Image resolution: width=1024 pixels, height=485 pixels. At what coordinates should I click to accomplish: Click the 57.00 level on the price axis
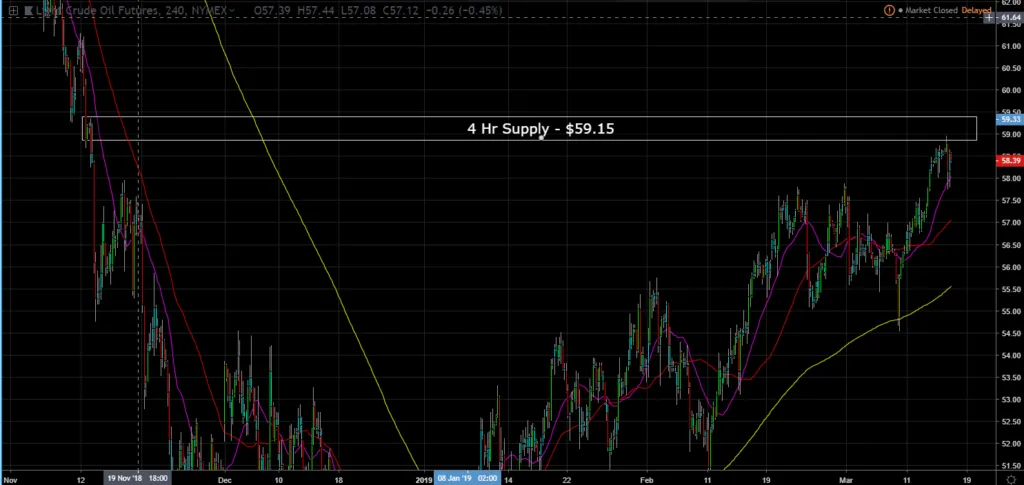(1010, 223)
